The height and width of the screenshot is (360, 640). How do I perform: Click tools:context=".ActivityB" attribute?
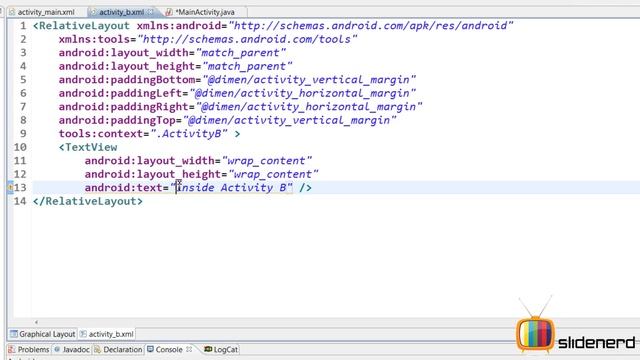coord(143,134)
